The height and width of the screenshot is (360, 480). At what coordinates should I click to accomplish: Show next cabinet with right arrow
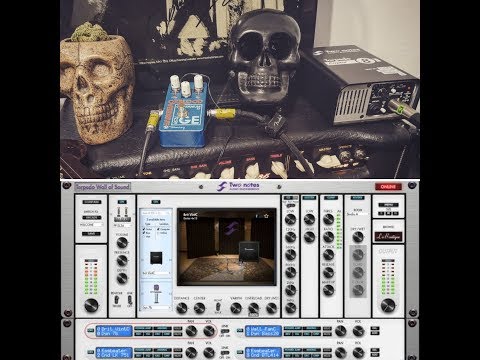point(170,259)
